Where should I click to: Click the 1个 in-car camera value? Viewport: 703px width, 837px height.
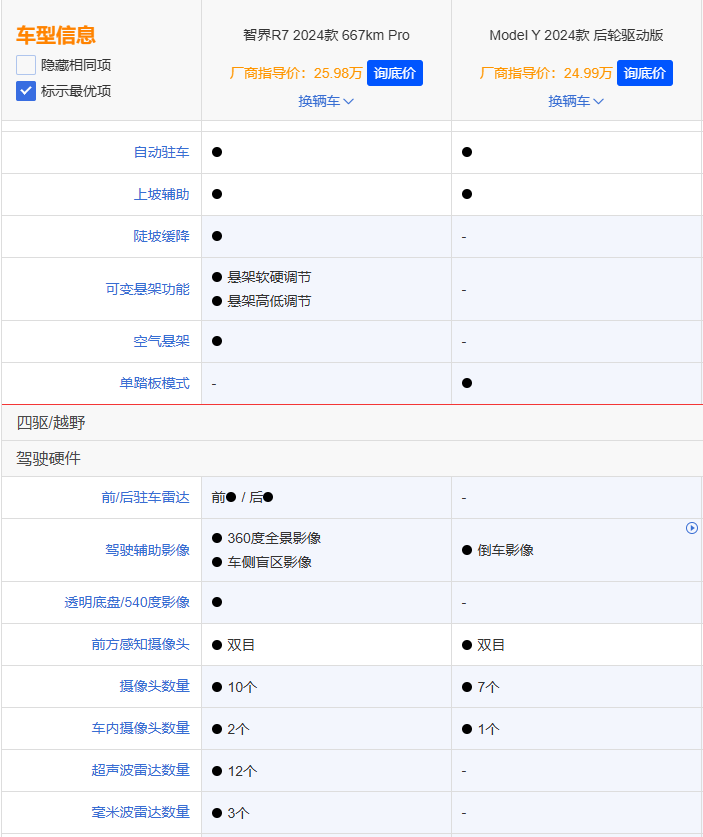pyautogui.click(x=488, y=729)
